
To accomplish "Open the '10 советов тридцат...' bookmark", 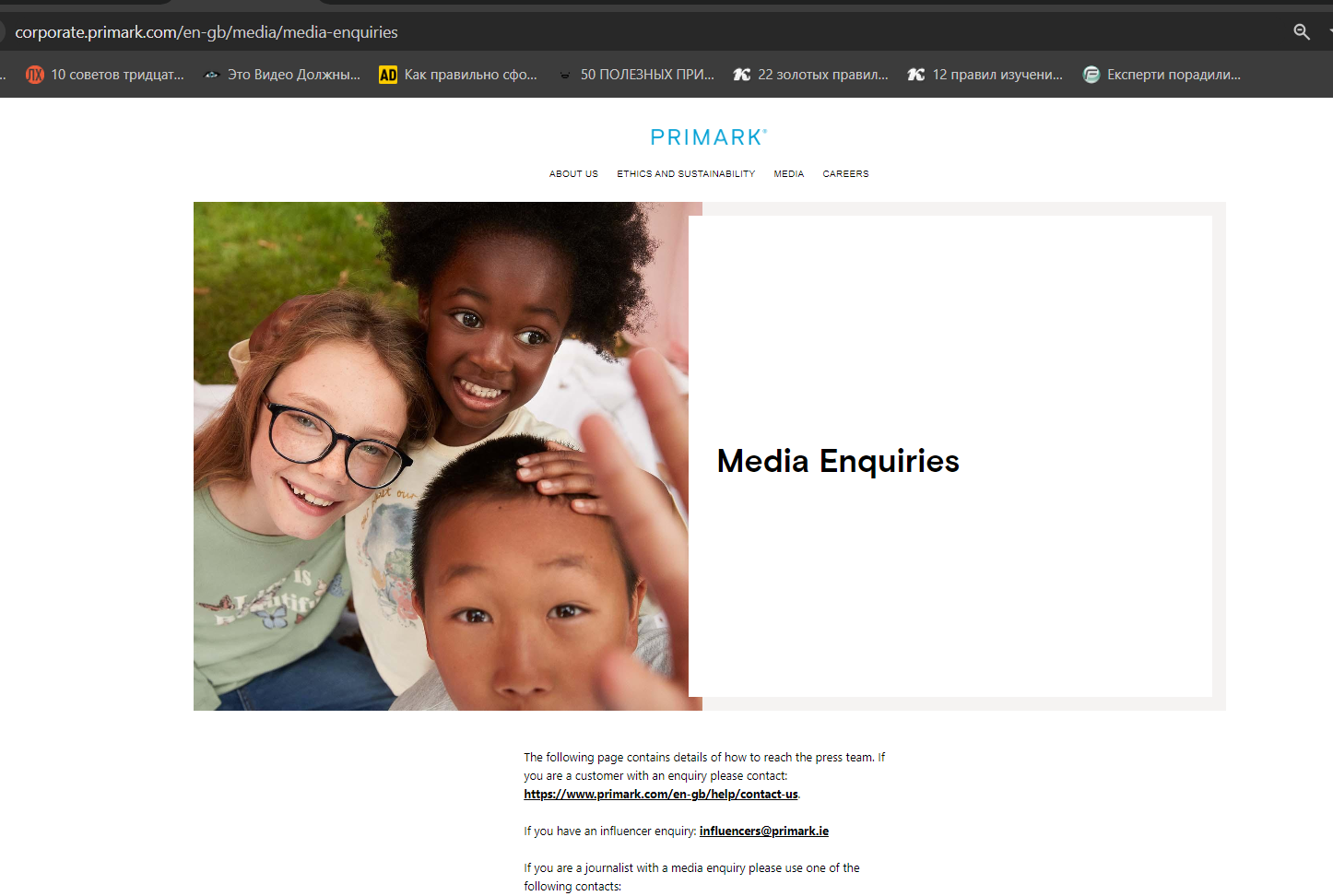I will 105,75.
